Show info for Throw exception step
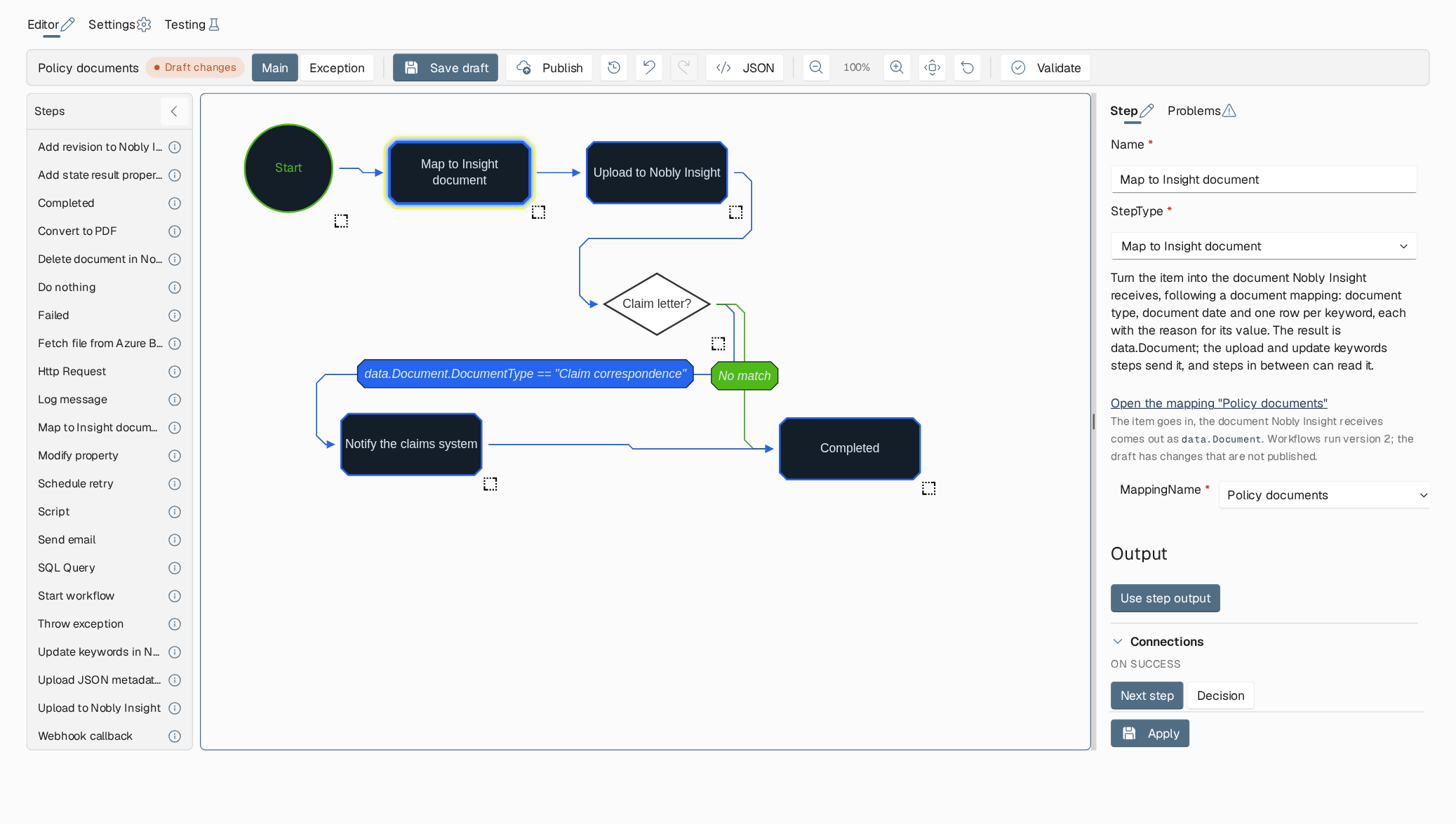Viewport: 1456px width, 824px height. coord(175,624)
